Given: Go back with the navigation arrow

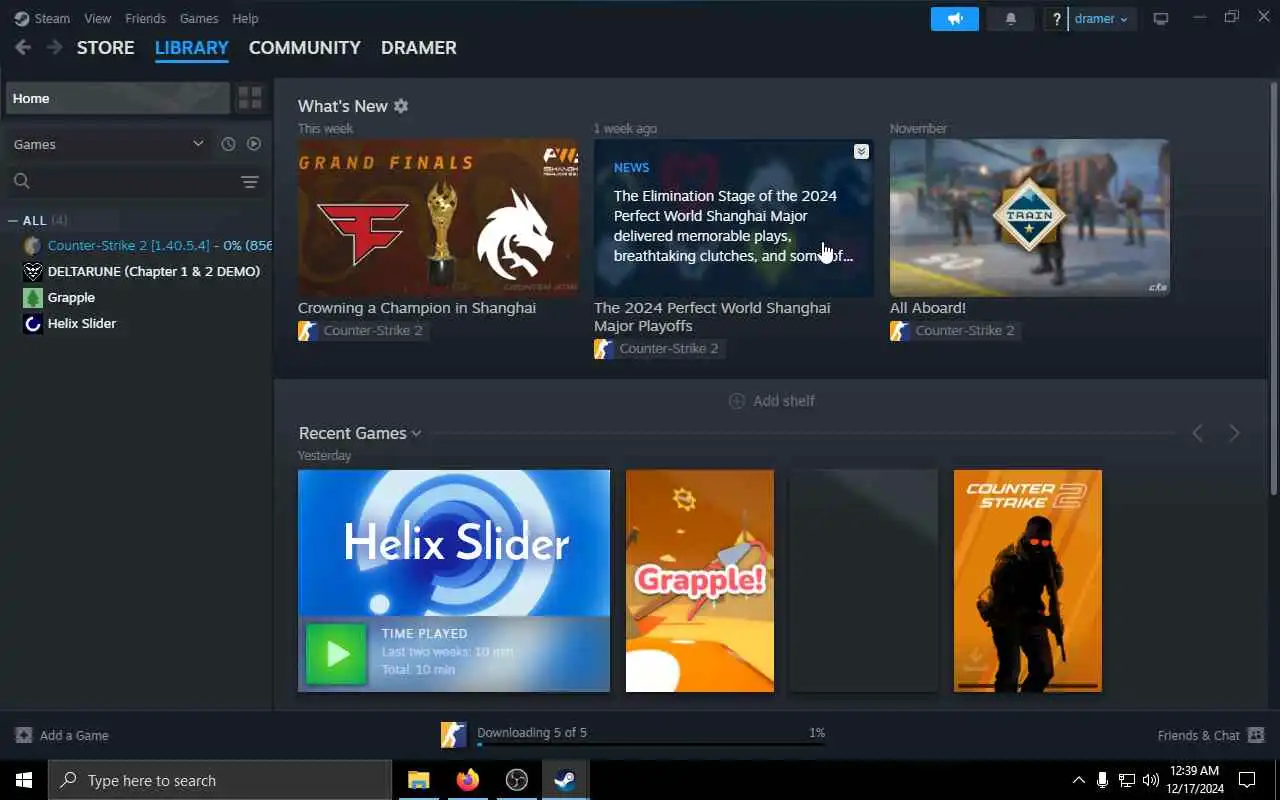Looking at the screenshot, I should click(x=23, y=47).
